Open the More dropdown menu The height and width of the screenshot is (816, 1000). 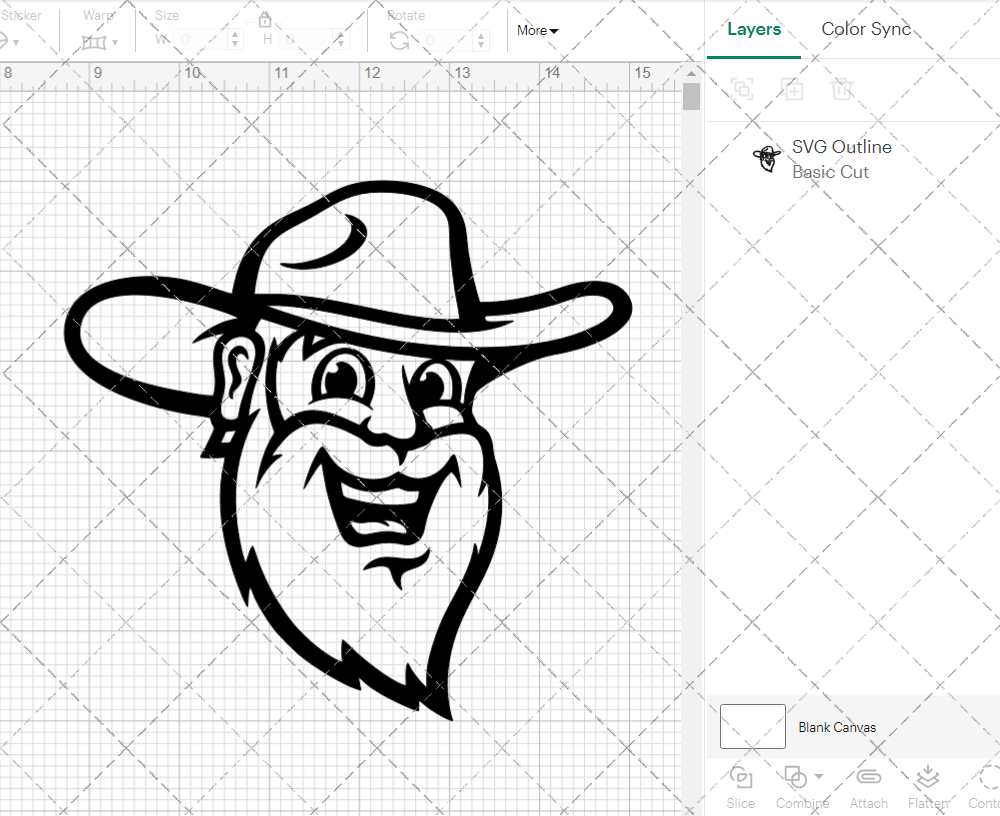pyautogui.click(x=537, y=31)
